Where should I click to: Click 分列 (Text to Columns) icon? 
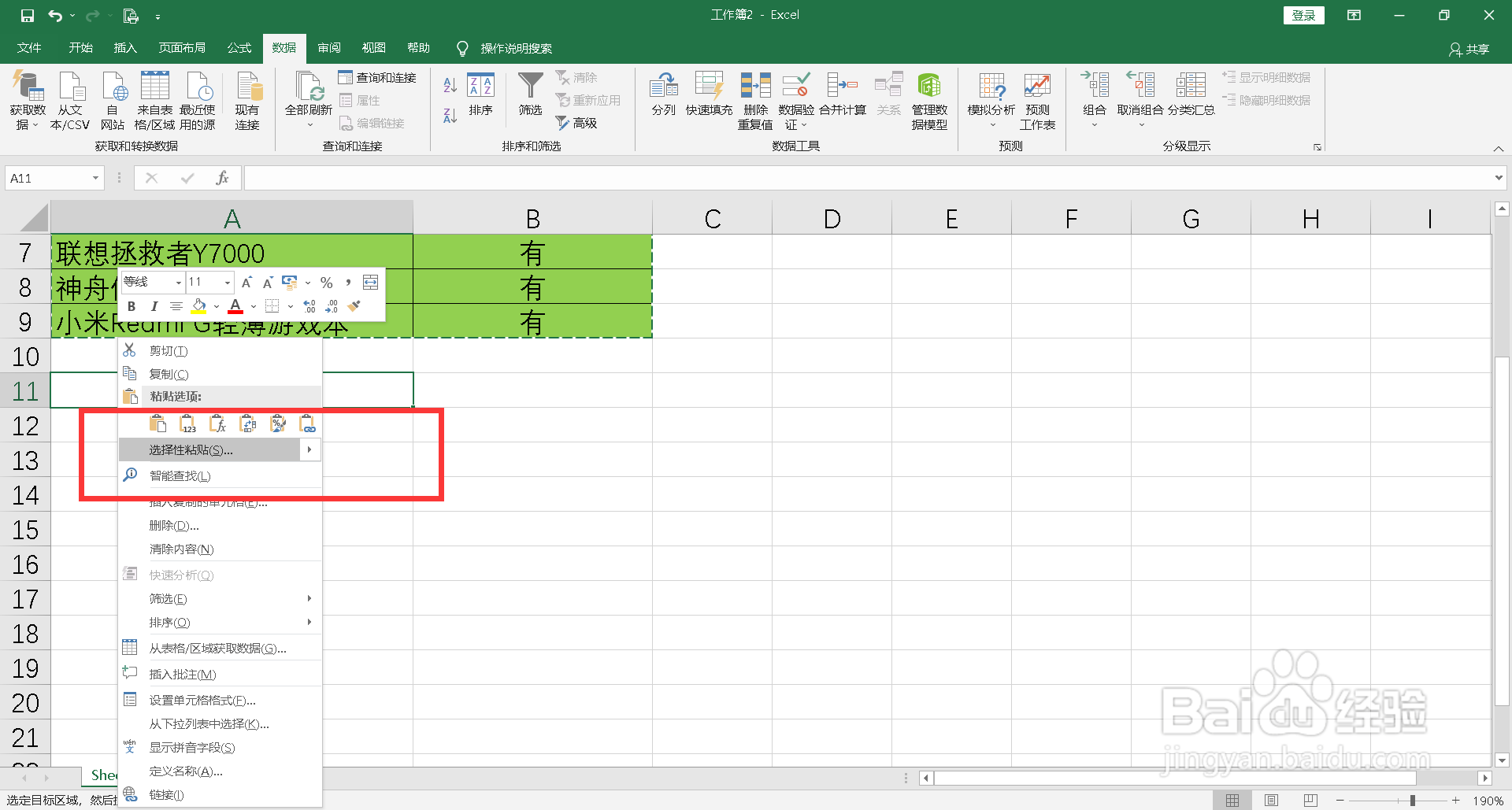[663, 94]
